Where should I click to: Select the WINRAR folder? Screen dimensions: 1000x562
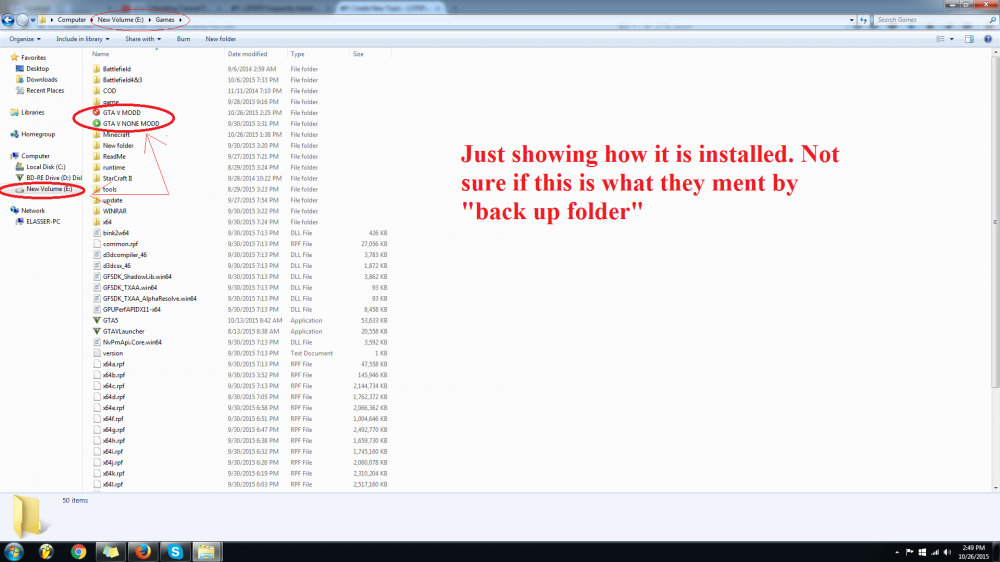pos(115,211)
